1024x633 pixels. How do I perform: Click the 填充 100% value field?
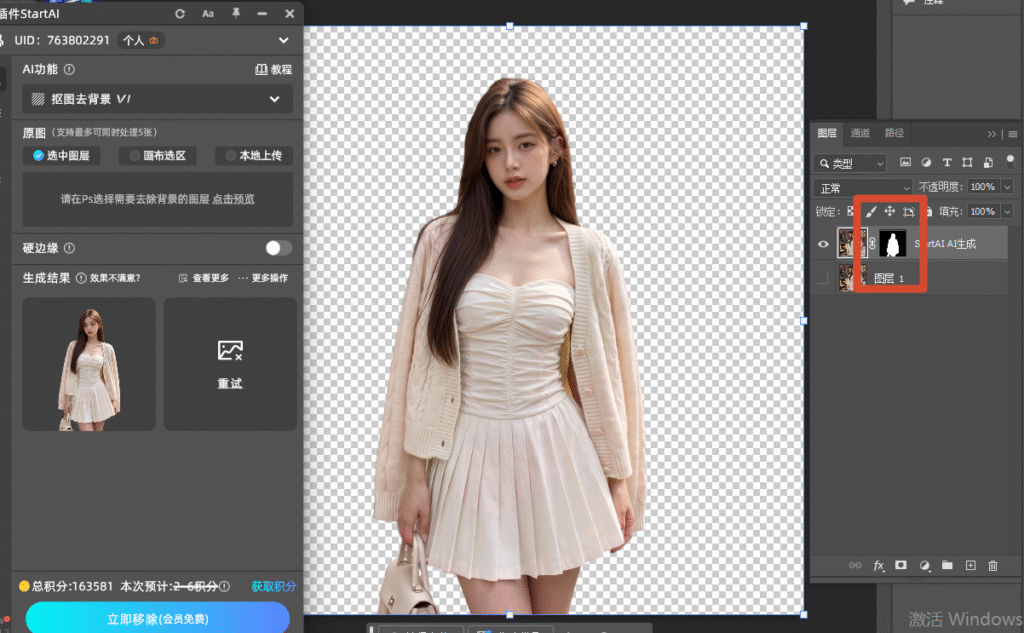pyautogui.click(x=983, y=212)
